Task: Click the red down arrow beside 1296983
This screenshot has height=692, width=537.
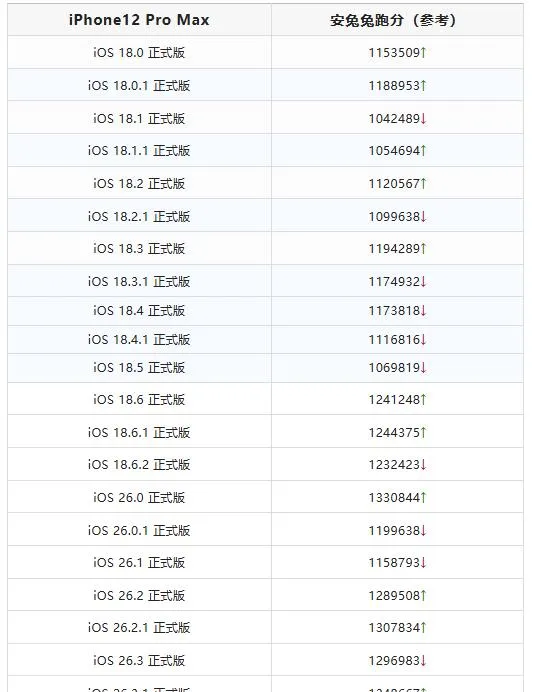Action: coord(423,661)
